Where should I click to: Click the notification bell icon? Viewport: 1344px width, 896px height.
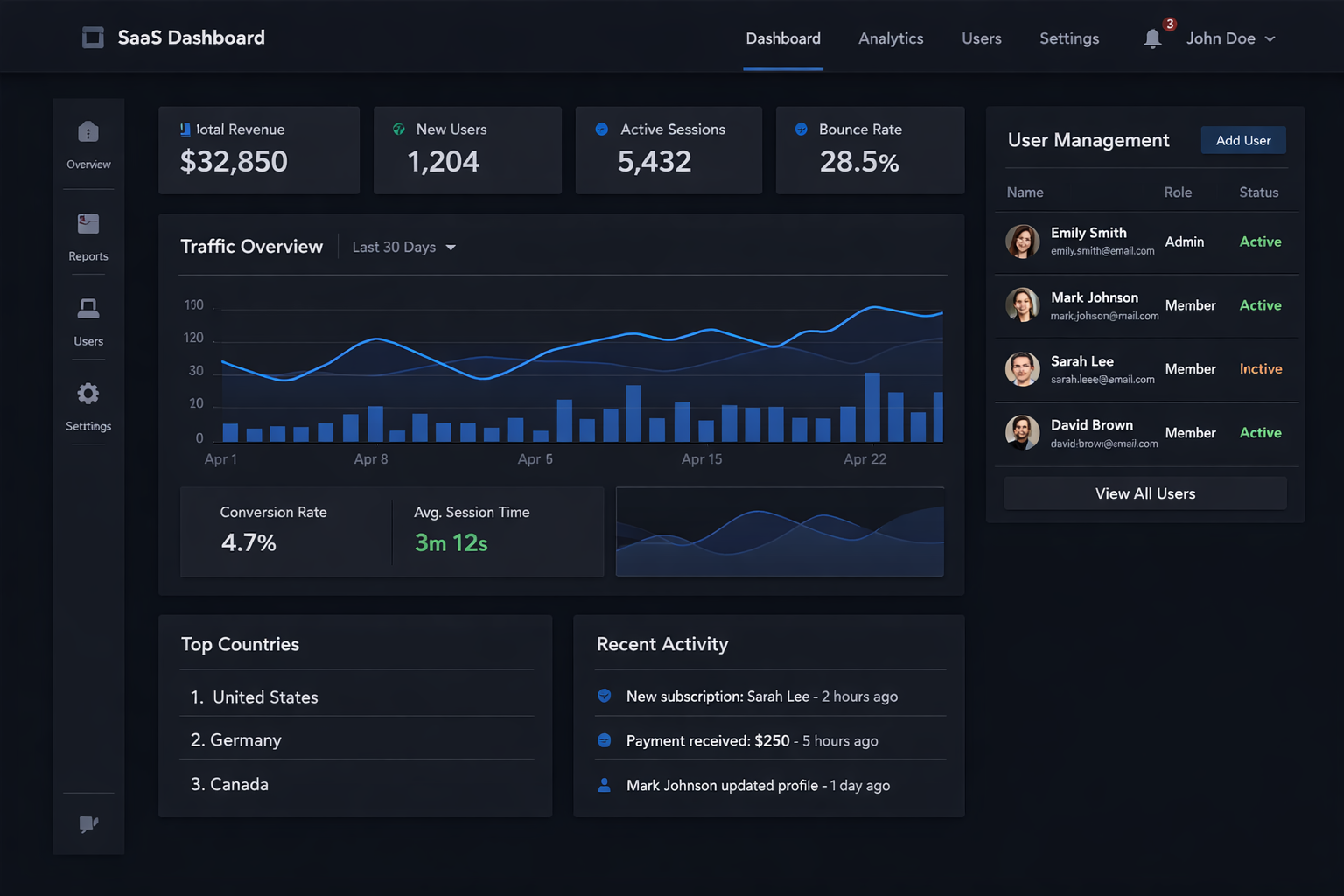pos(1152,38)
